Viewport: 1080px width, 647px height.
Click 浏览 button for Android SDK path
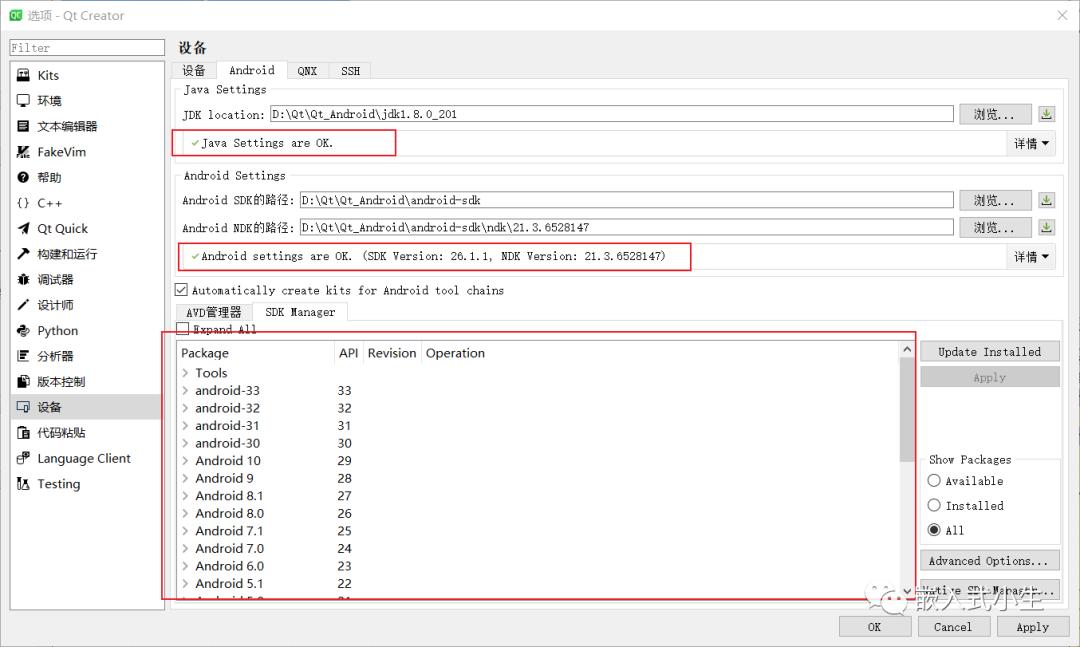point(995,201)
